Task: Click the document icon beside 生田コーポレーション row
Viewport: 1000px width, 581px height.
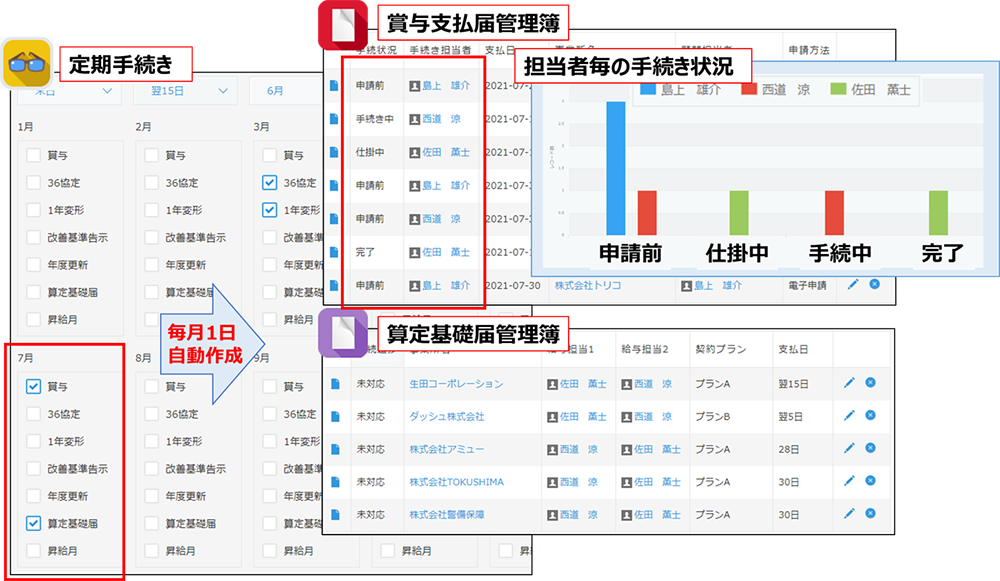Action: [x=338, y=386]
